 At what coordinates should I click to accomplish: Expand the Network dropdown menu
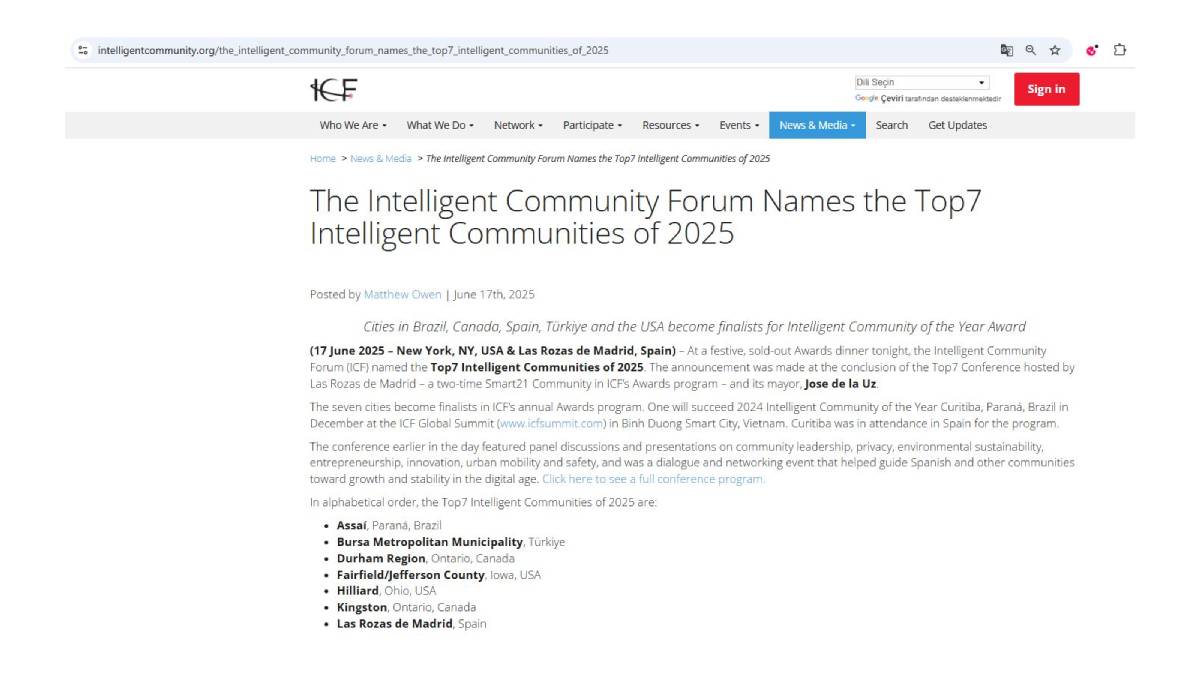[518, 125]
